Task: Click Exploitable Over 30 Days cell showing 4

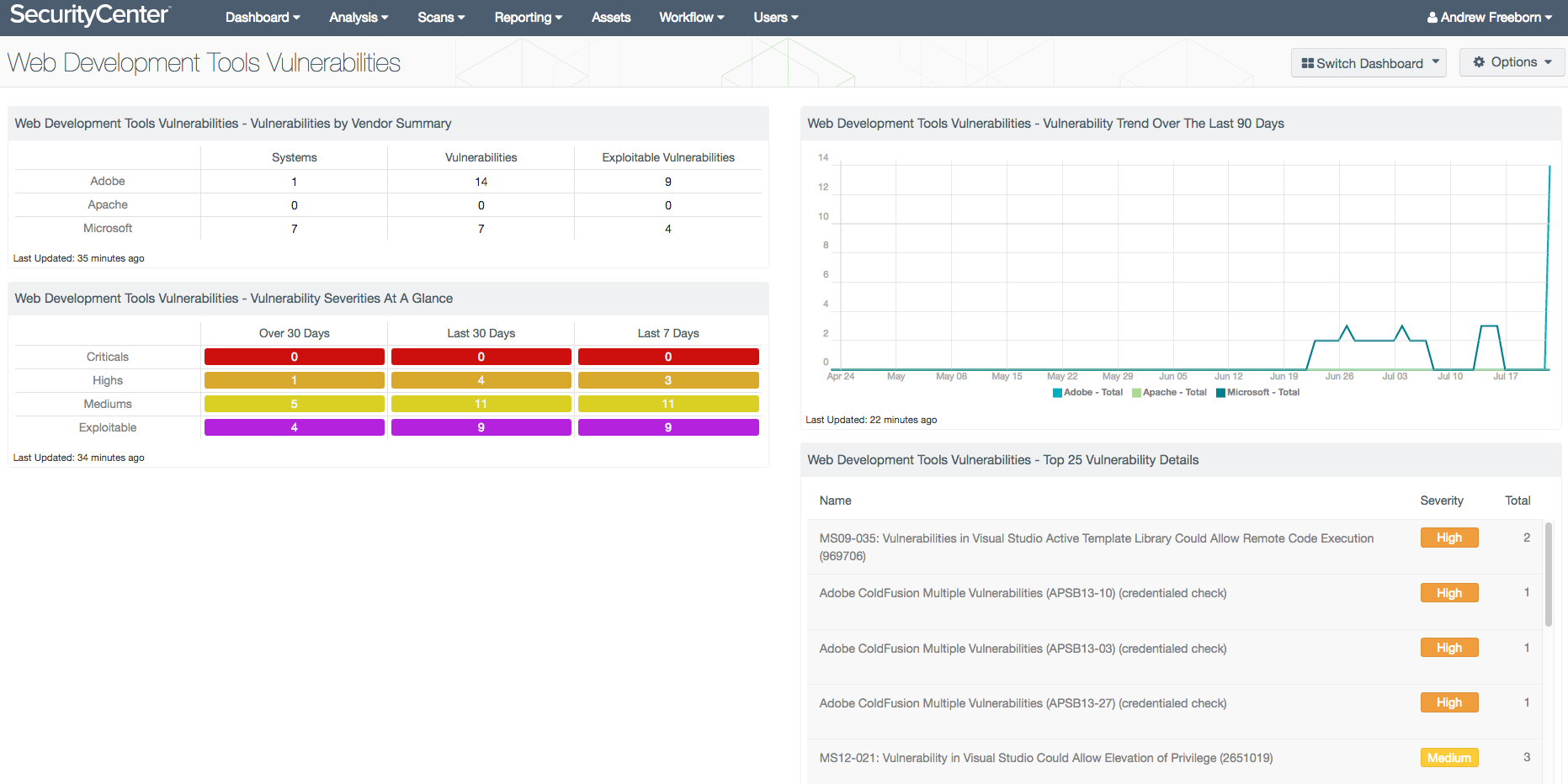Action: coord(295,427)
